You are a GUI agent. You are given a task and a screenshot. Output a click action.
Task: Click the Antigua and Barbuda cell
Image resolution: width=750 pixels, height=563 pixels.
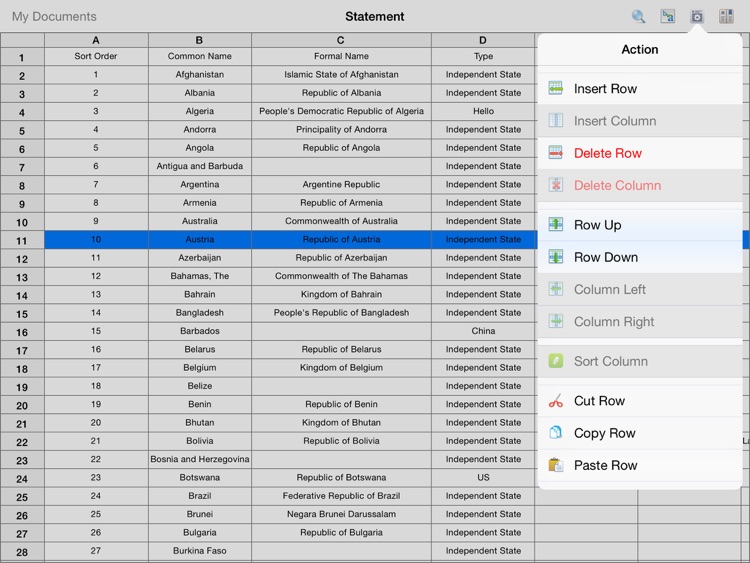tap(199, 166)
